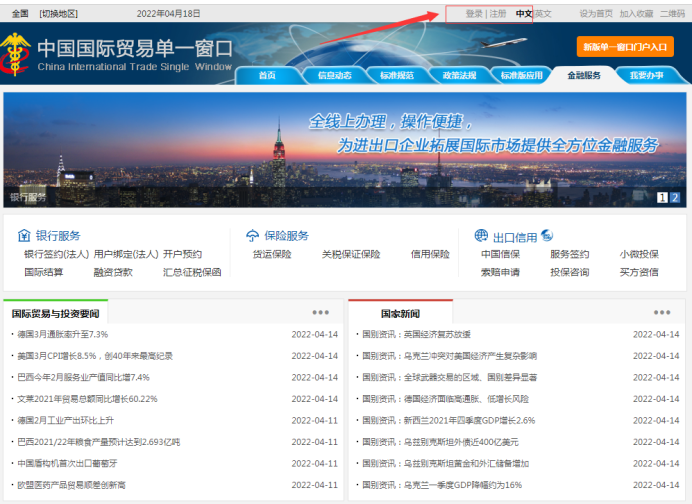This screenshot has width=692, height=504.
Task: Click 加入收藏 link
Action: [636, 14]
